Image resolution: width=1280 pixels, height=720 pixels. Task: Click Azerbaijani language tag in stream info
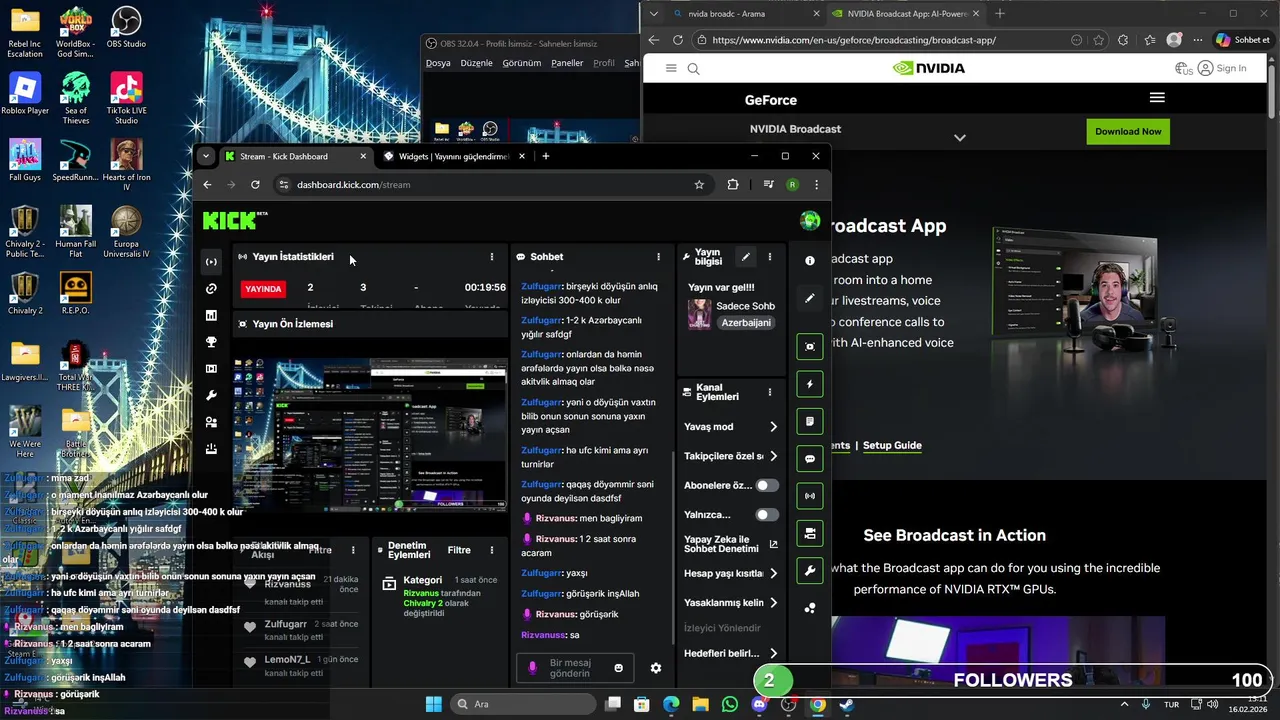[746, 323]
